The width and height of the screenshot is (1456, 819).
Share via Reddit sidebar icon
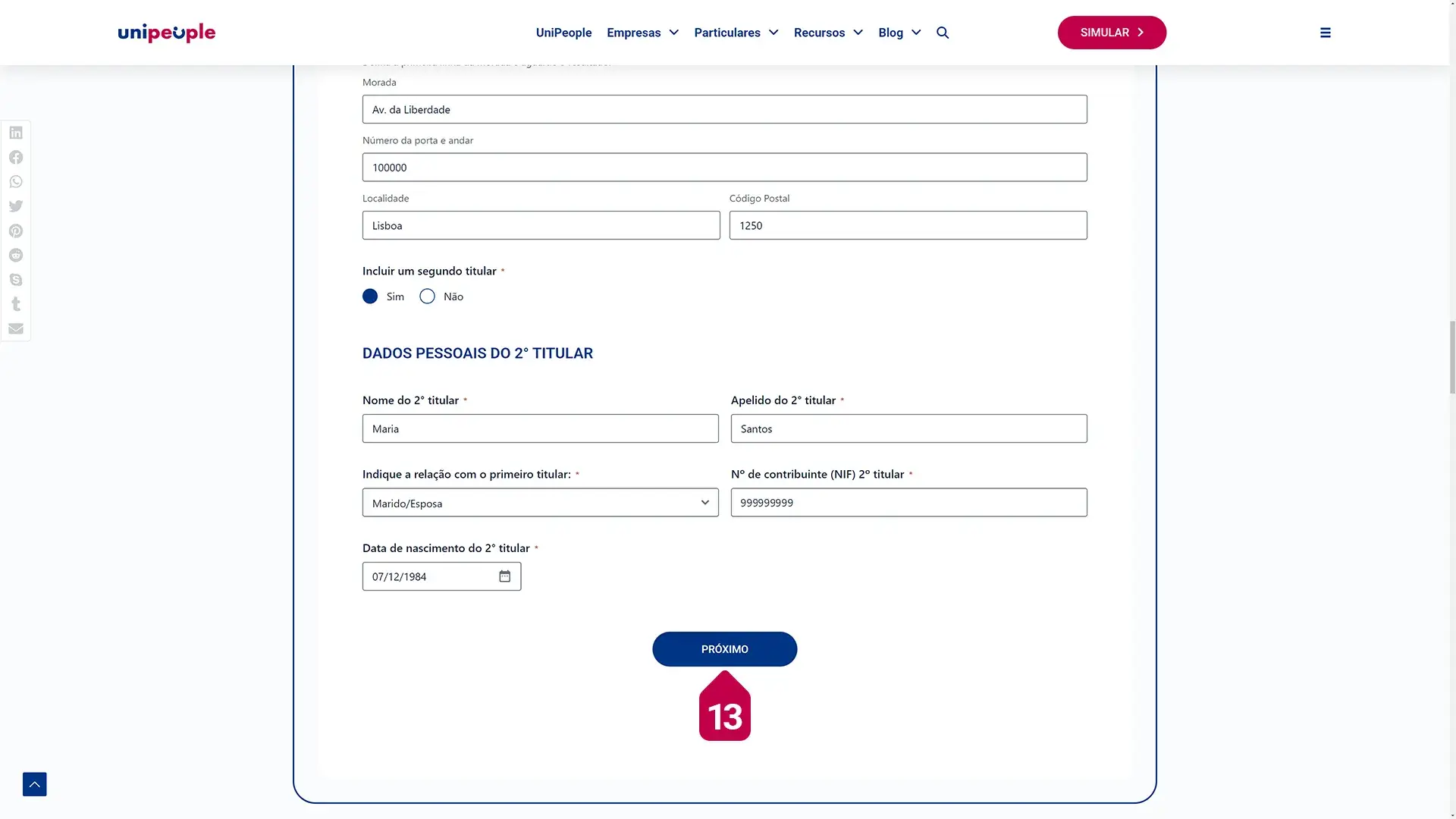pos(16,256)
